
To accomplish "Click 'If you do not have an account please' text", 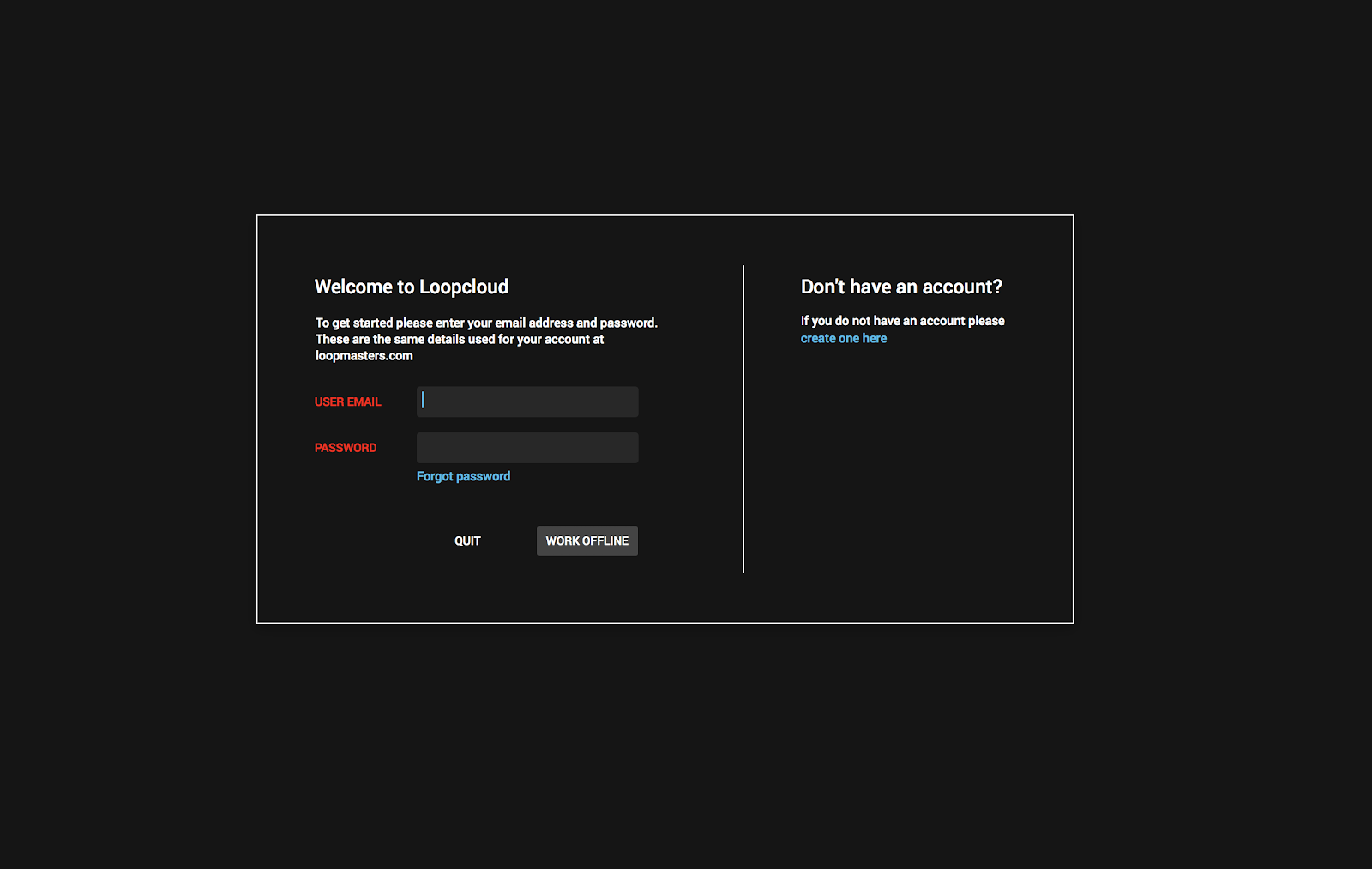I will pos(903,321).
